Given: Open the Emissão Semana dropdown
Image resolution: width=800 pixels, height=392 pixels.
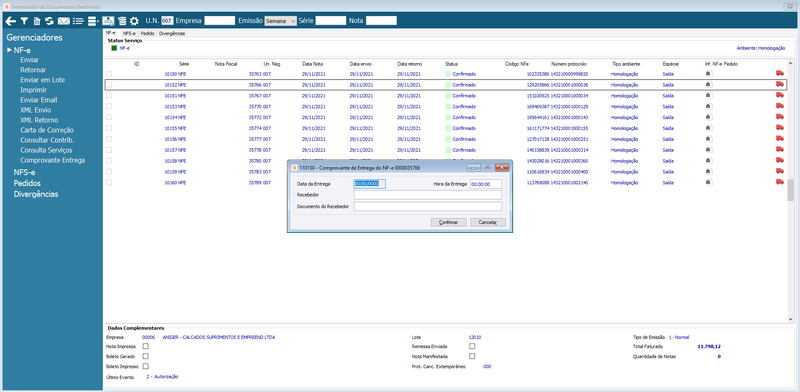Looking at the screenshot, I should coord(280,21).
